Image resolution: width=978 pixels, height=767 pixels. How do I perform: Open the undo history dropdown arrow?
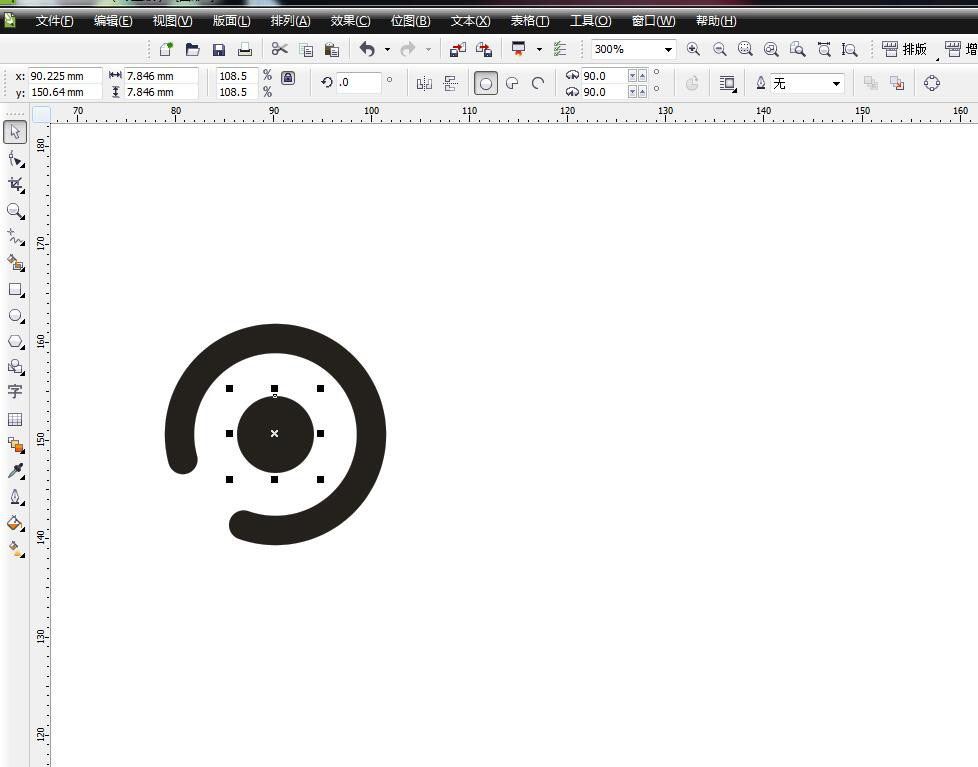387,50
